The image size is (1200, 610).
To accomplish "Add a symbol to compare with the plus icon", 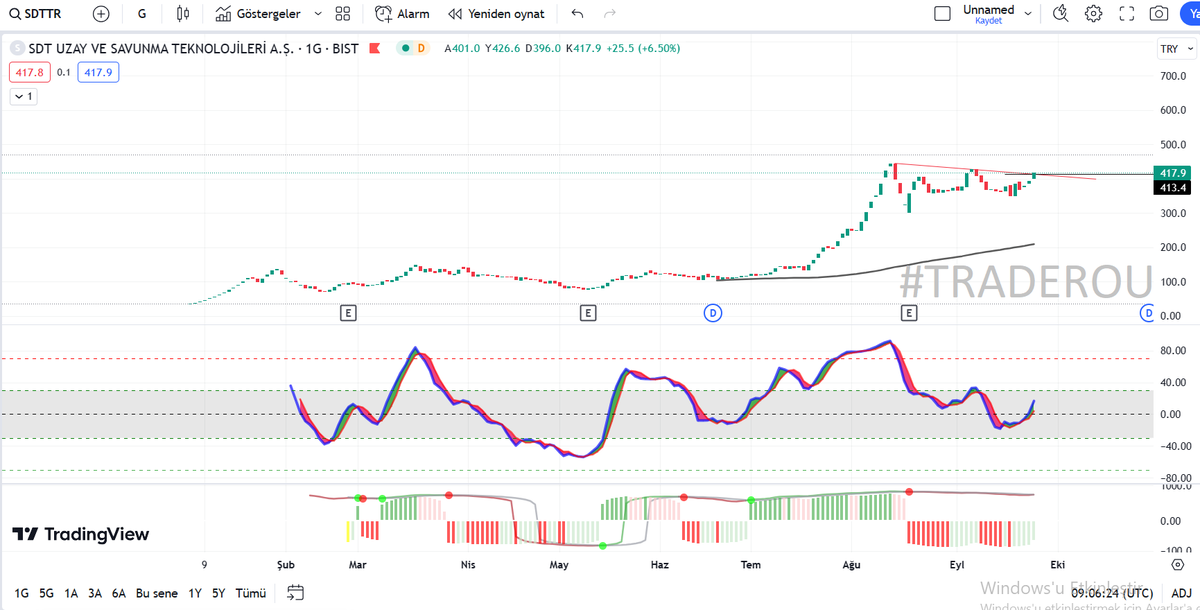I will click(101, 14).
